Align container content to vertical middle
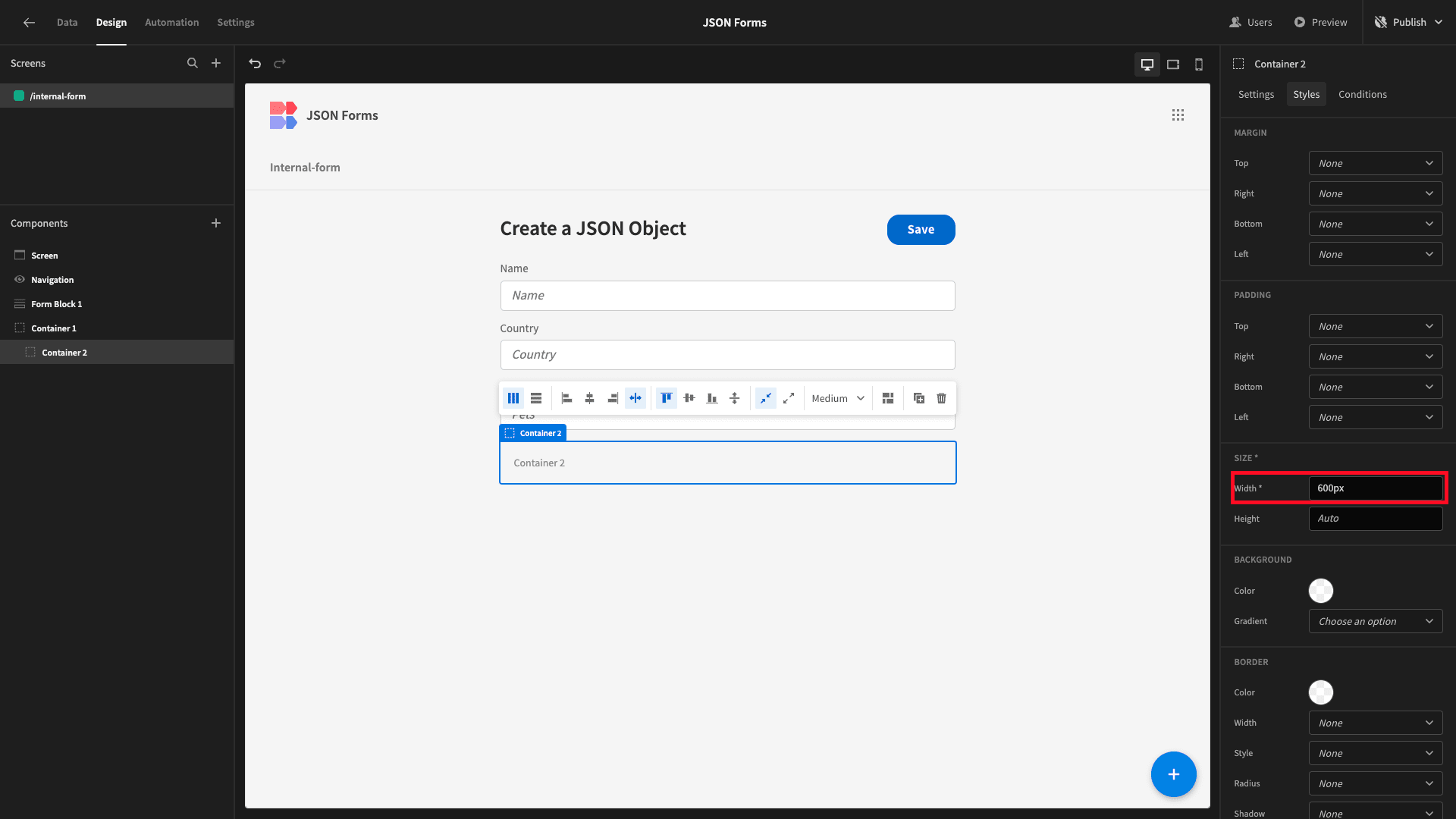The height and width of the screenshot is (819, 1456). pyautogui.click(x=689, y=398)
